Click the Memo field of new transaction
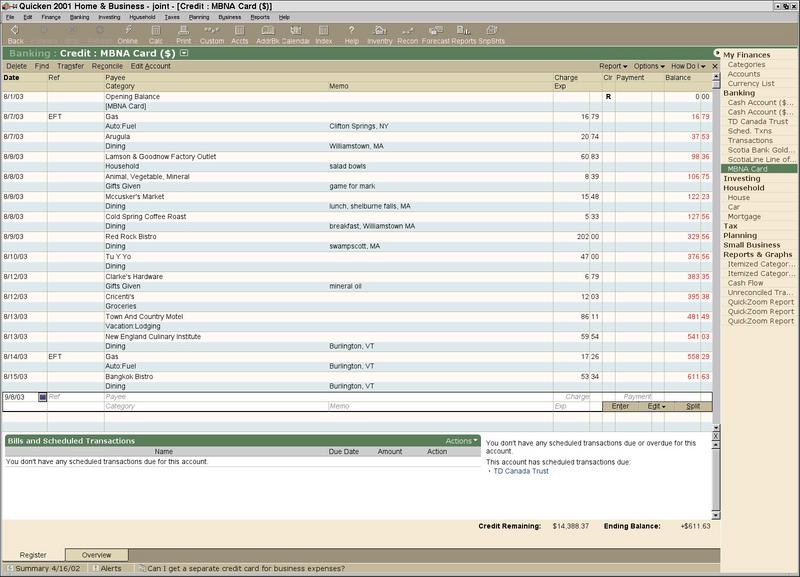 (x=440, y=407)
